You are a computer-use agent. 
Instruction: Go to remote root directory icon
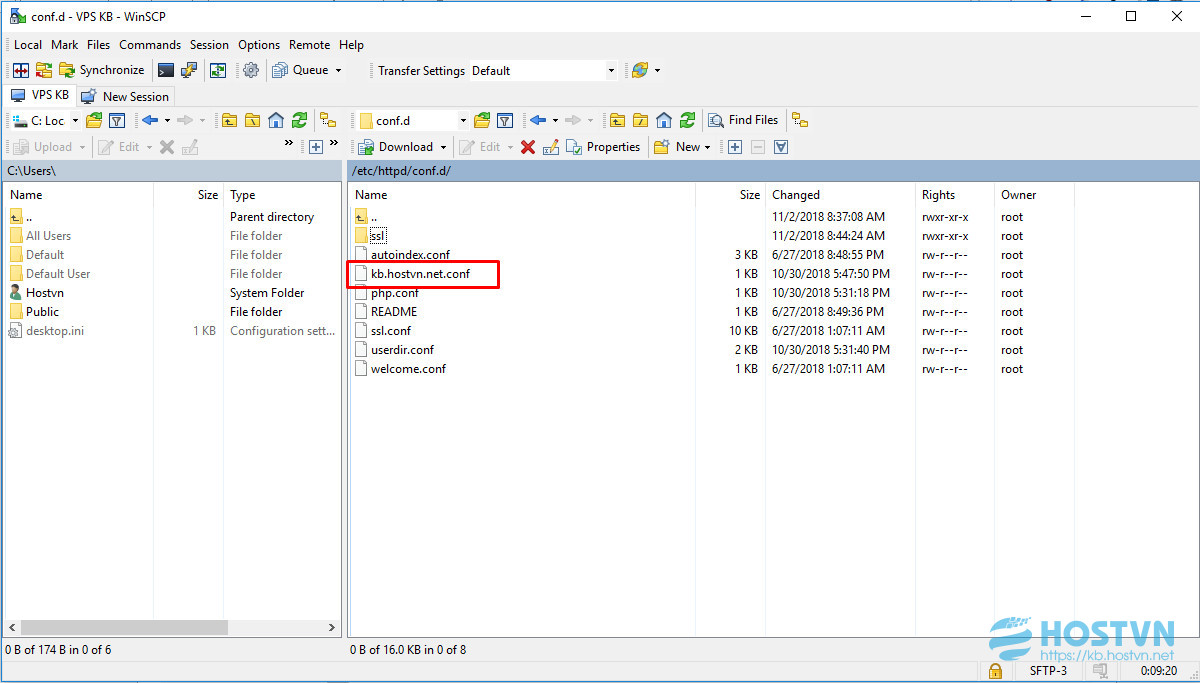click(x=641, y=120)
